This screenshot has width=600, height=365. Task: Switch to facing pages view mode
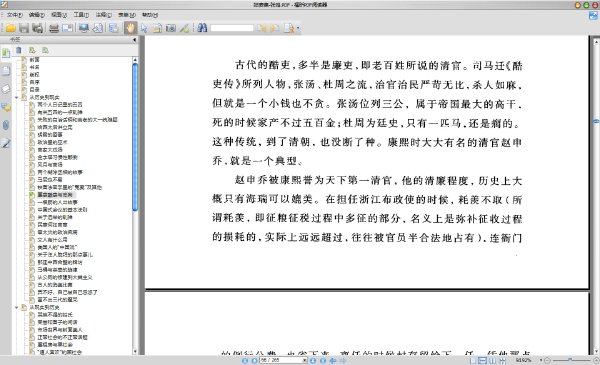coord(492,360)
